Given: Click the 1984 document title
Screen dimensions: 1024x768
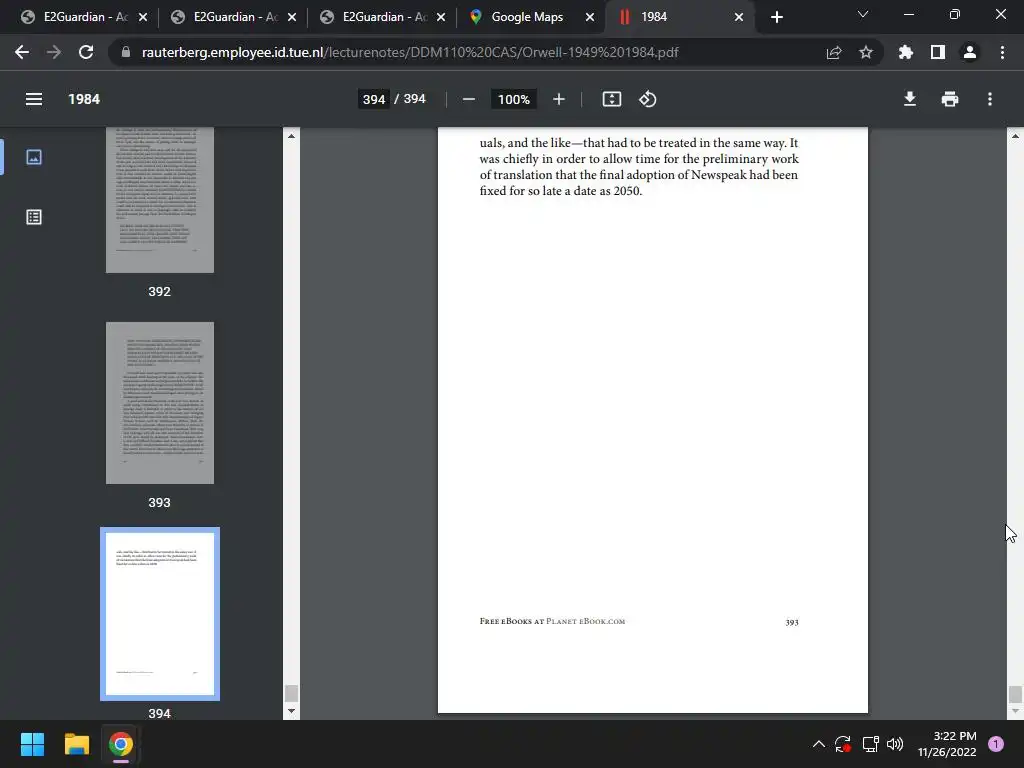Looking at the screenshot, I should tap(84, 99).
